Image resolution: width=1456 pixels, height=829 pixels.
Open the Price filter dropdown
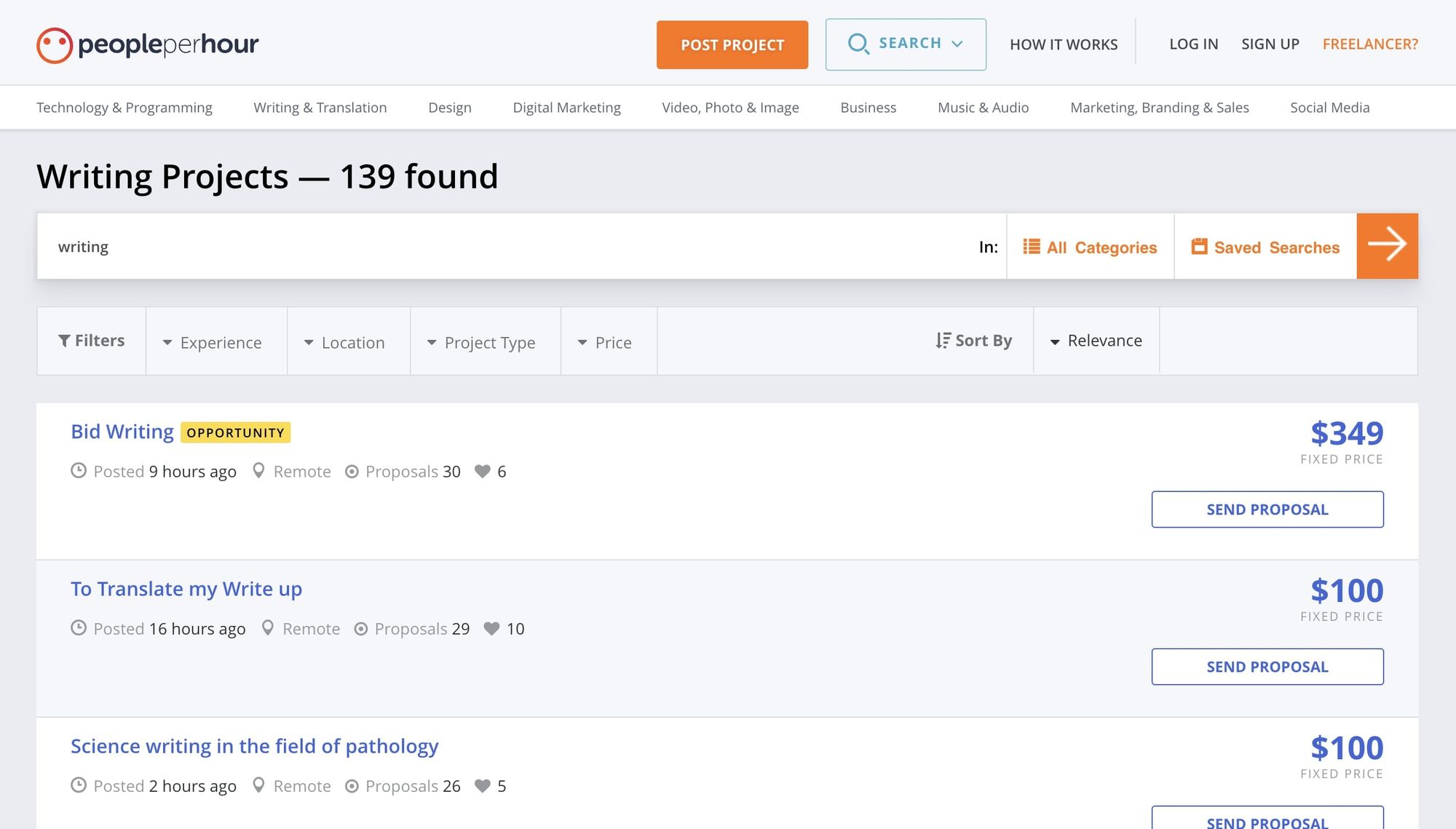[x=606, y=342]
